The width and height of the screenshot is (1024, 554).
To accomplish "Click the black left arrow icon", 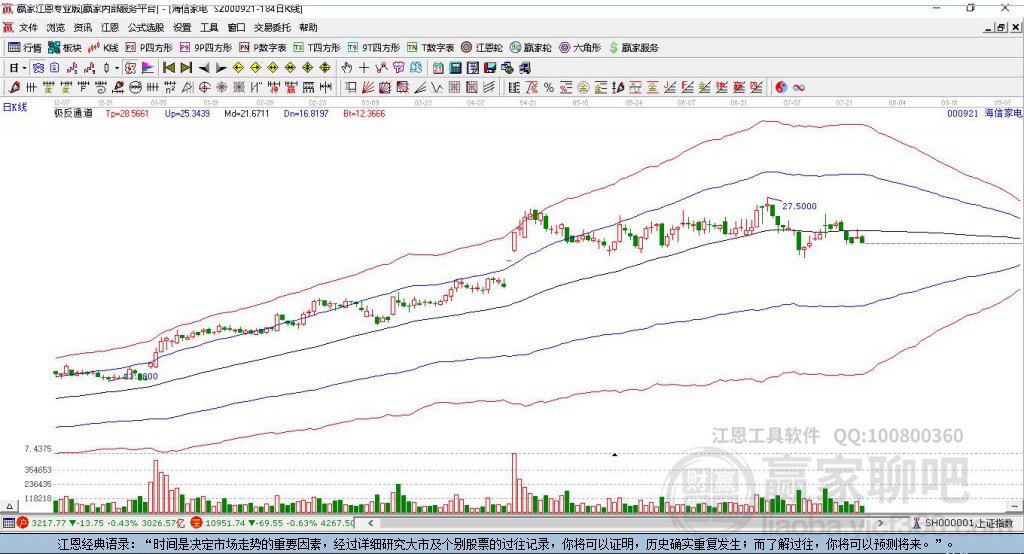I will [204, 68].
